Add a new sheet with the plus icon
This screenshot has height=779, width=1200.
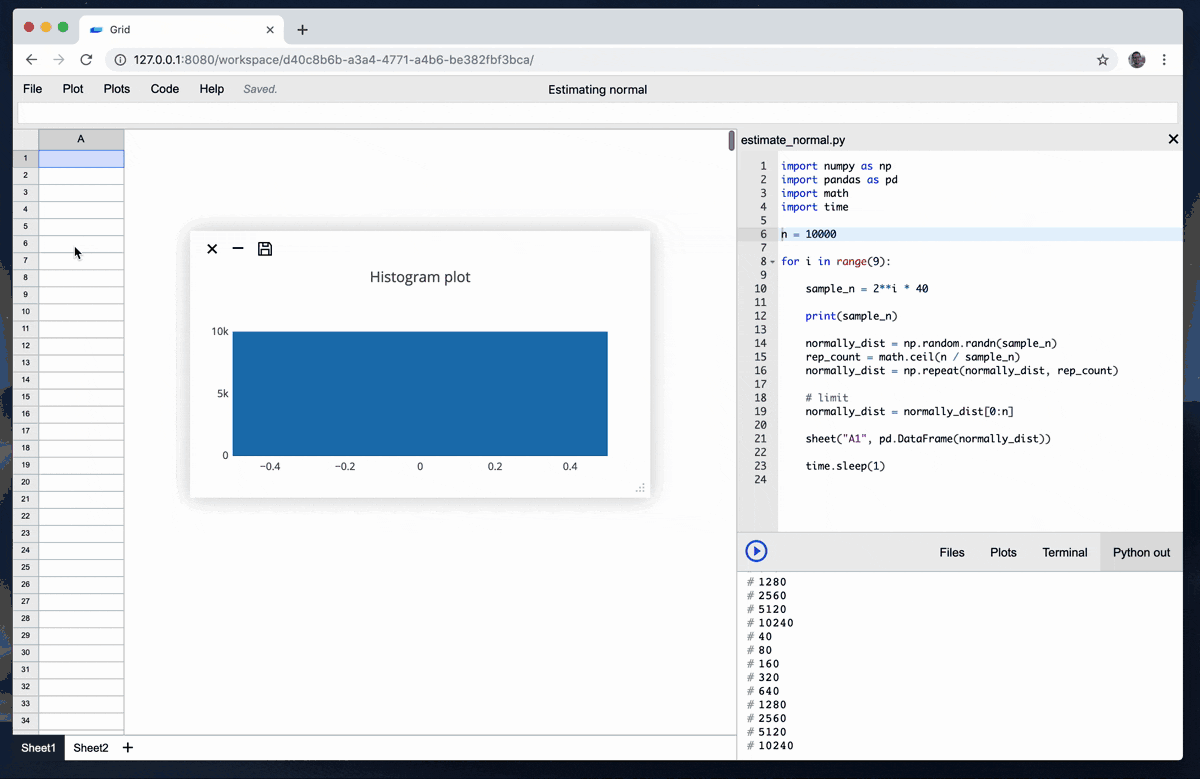(127, 747)
